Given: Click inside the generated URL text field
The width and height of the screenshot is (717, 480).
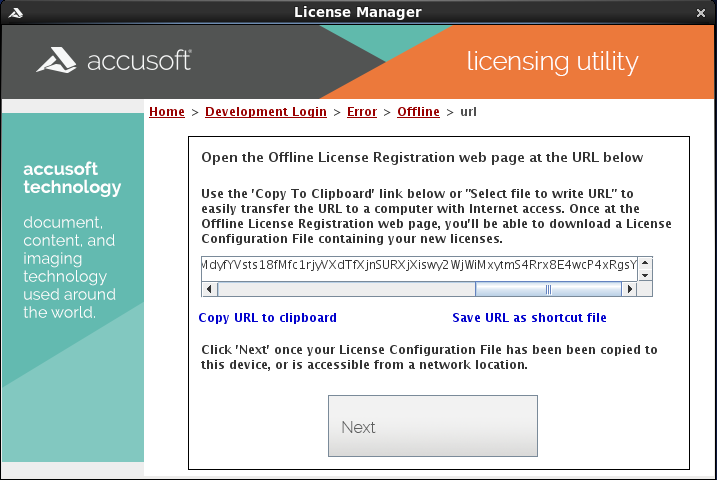Looking at the screenshot, I should coord(420,268).
